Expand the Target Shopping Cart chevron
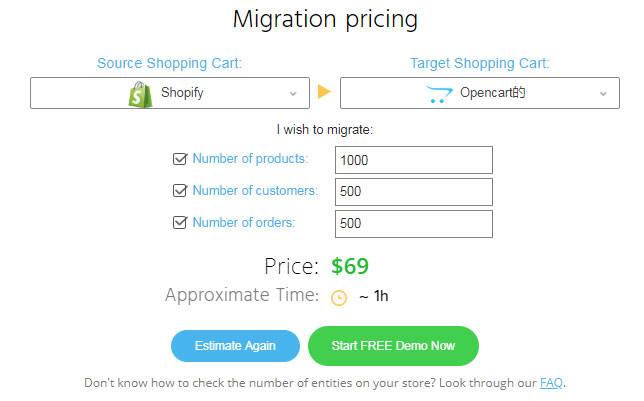 click(603, 94)
